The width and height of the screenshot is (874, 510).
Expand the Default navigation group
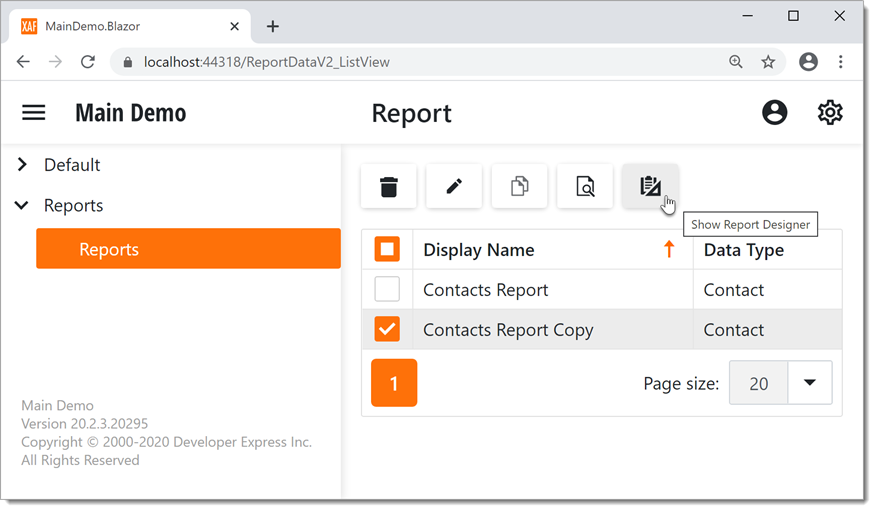click(22, 164)
